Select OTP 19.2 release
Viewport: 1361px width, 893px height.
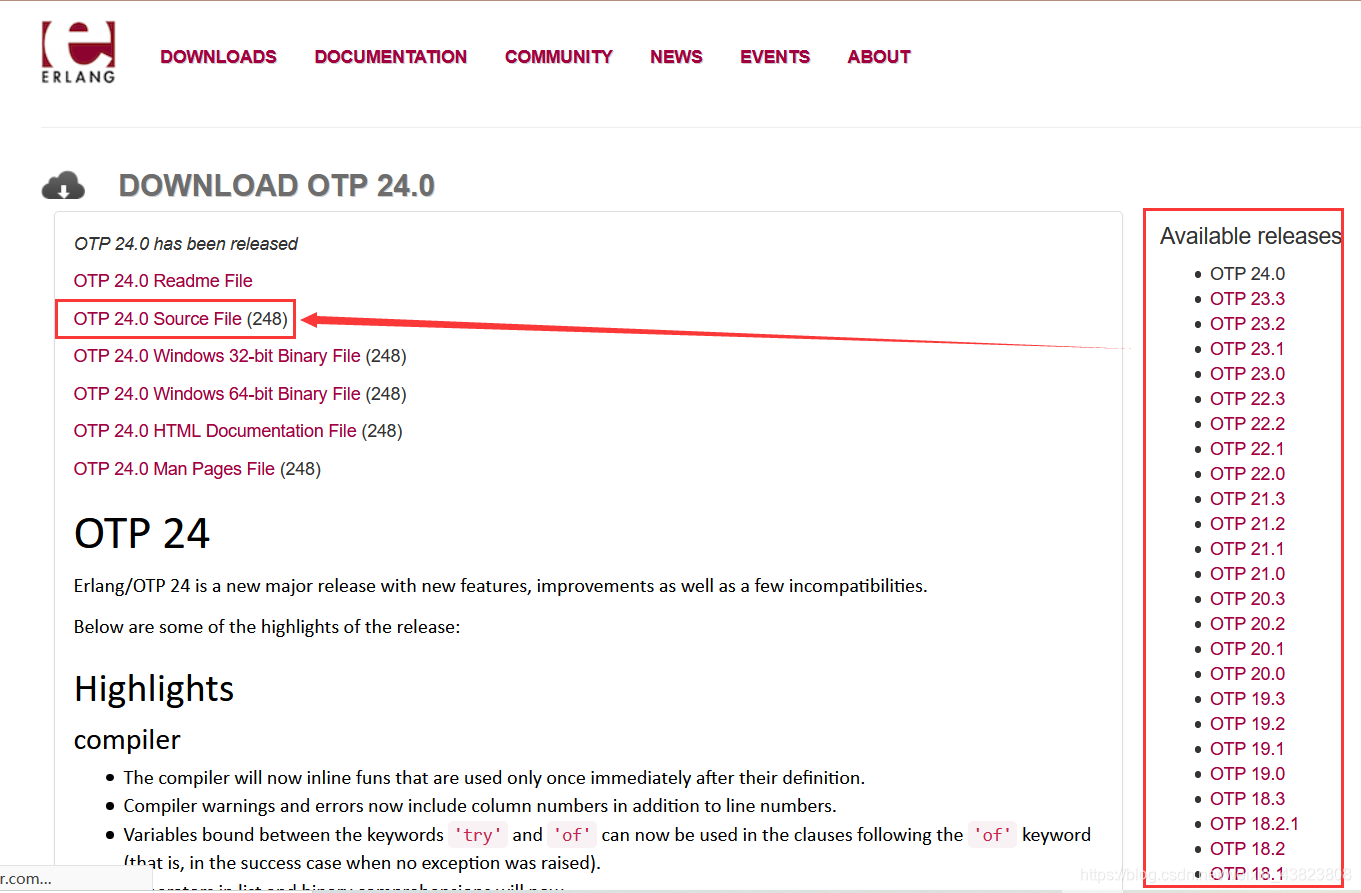[1247, 724]
